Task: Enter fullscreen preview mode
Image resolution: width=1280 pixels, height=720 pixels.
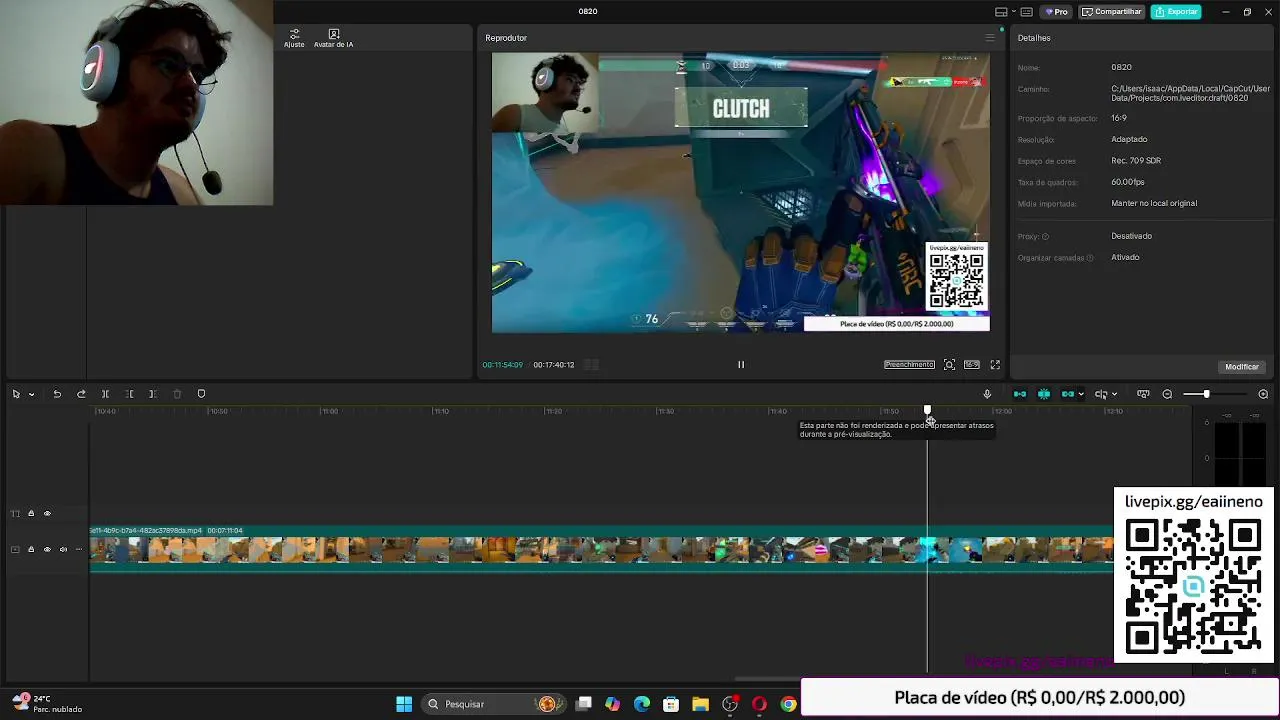Action: coord(995,365)
